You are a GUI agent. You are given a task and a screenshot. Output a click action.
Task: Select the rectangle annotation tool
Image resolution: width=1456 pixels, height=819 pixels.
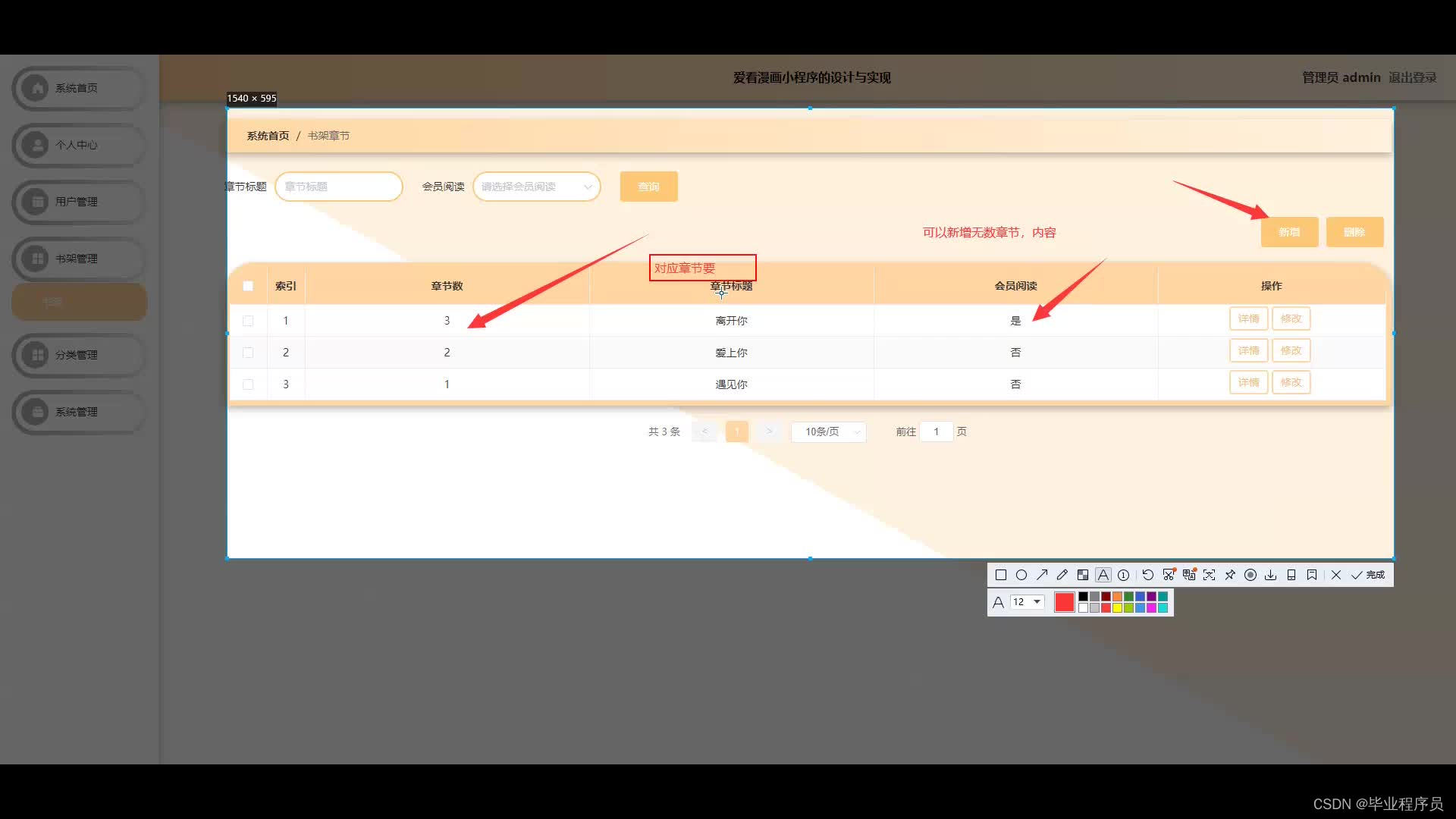click(1001, 575)
